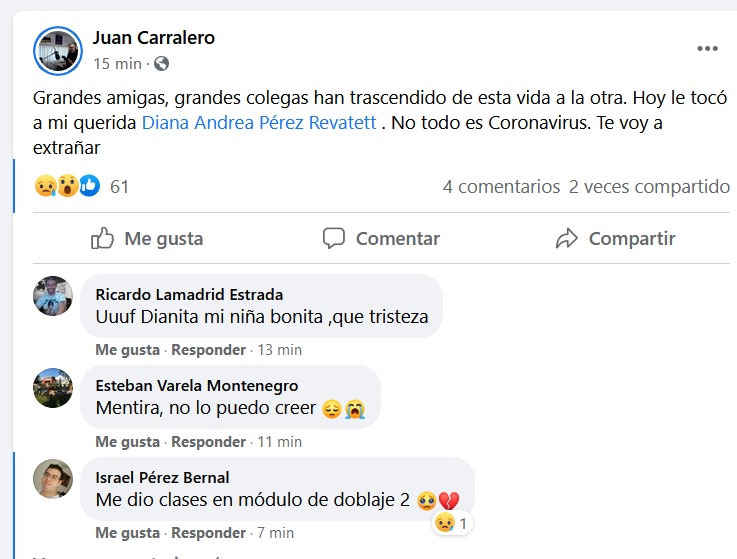Viewport: 737px width, 559px height.
Task: Click Esteban Varela Montenegro's avatar
Action: pos(53,388)
